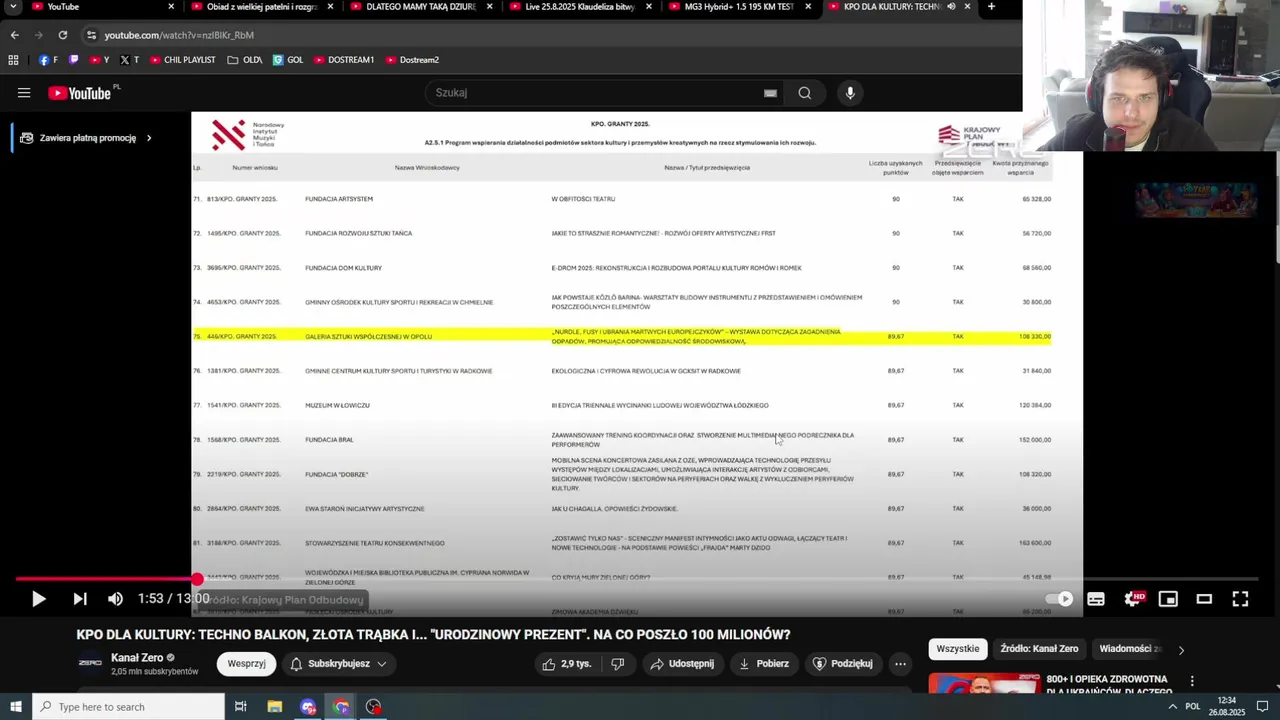Click the Podziękuj thanks button
This screenshot has width=1280, height=720.
click(x=843, y=664)
